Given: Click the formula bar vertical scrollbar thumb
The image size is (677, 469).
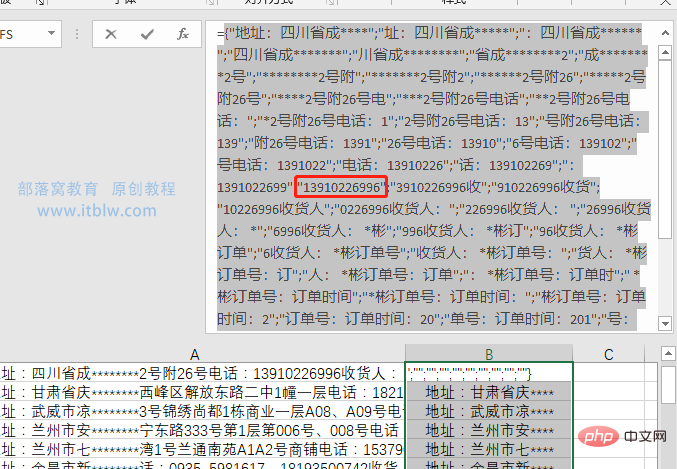Looking at the screenshot, I should click(665, 148).
